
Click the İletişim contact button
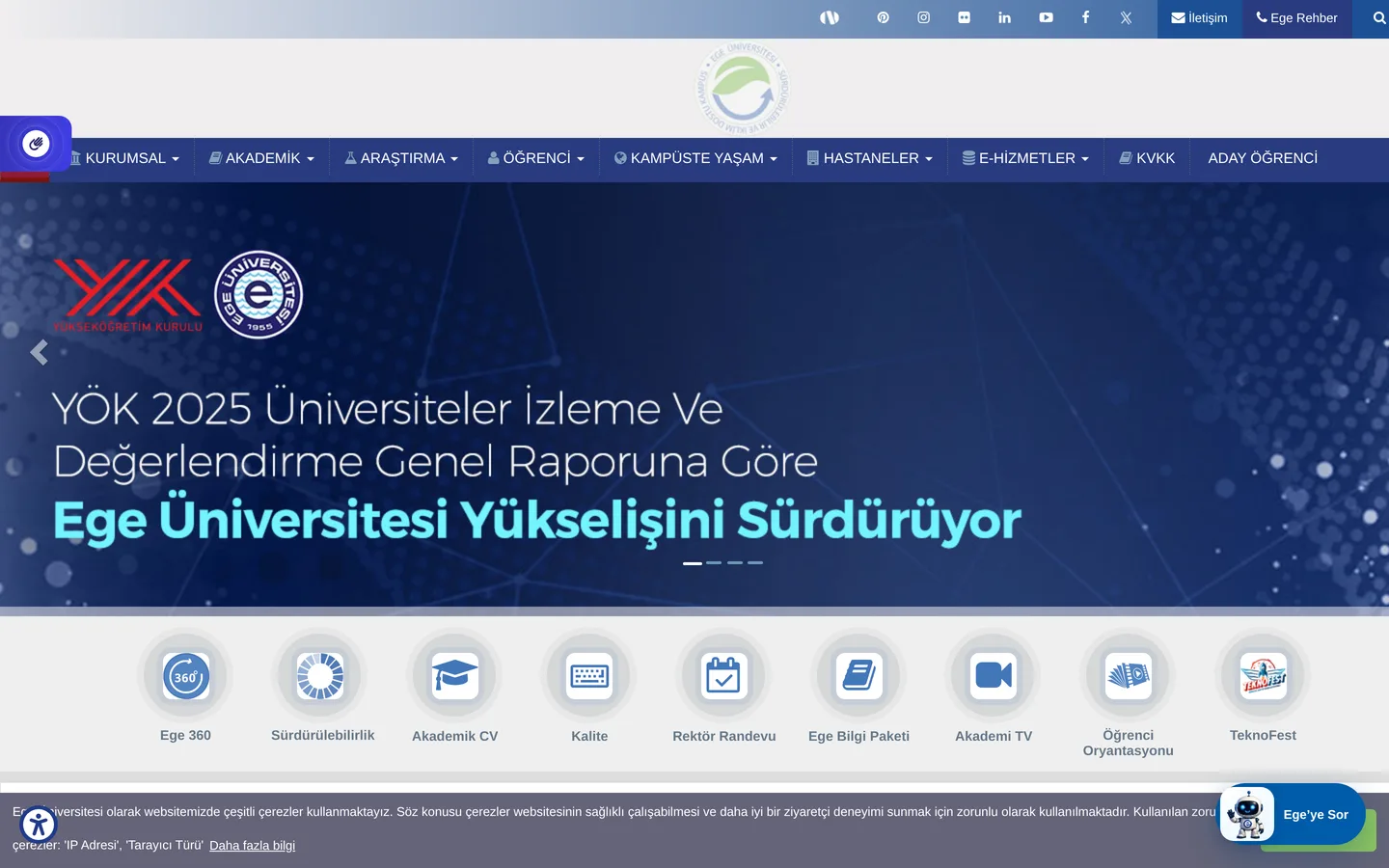tap(1199, 18)
